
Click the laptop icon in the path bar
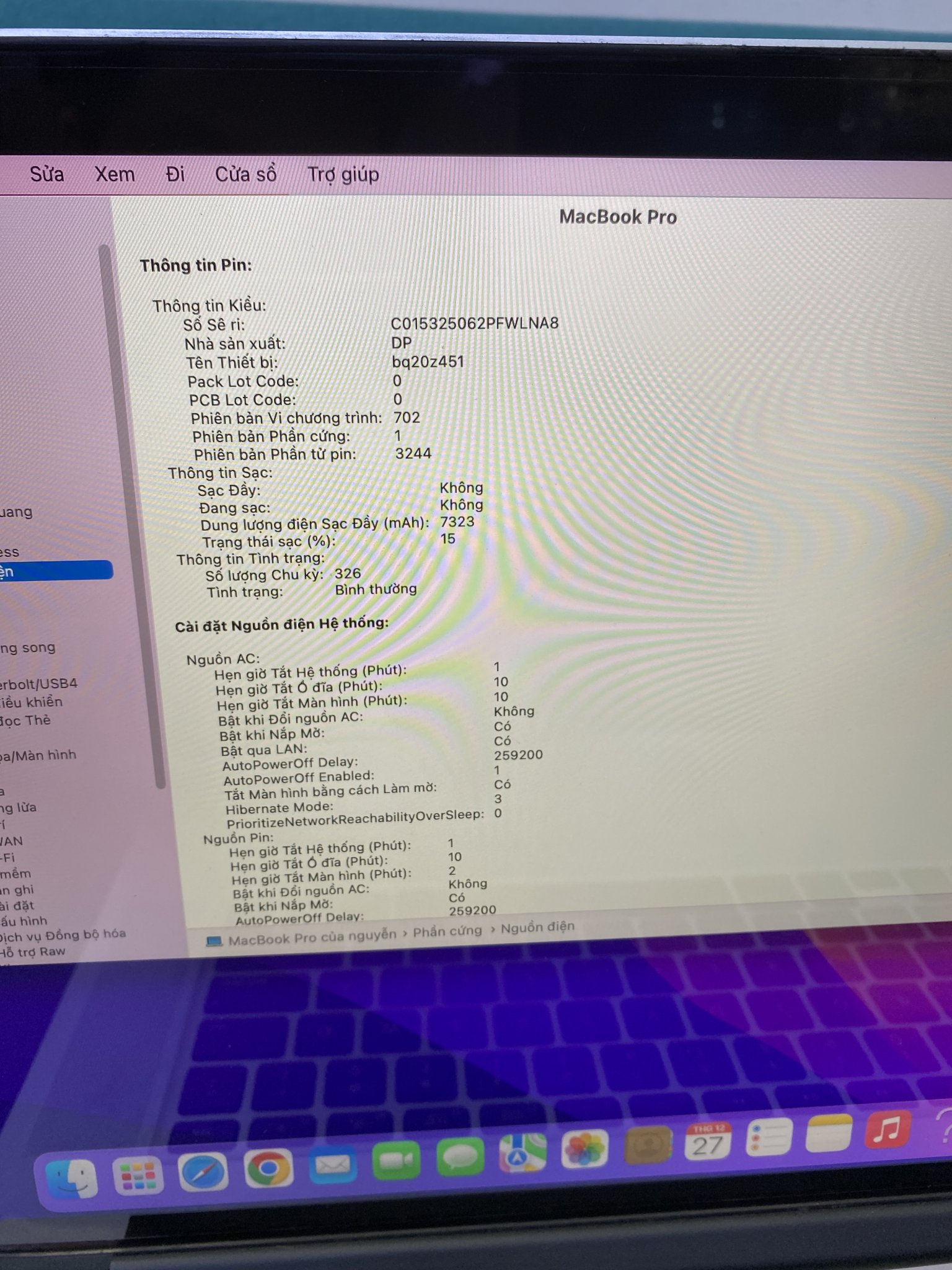coord(214,941)
